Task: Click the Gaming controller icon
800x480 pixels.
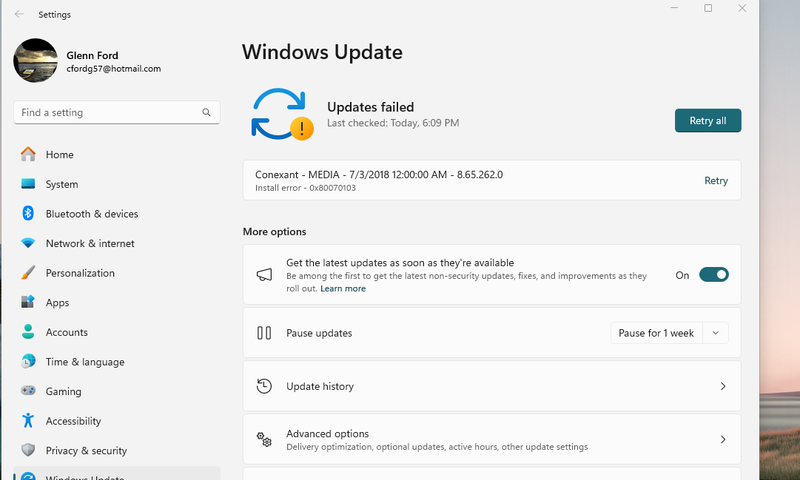Action: coord(28,391)
